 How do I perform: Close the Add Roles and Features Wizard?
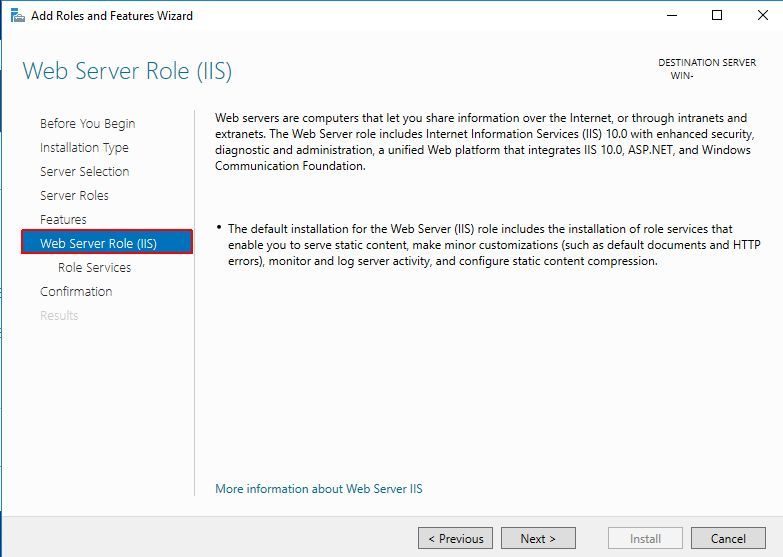pos(761,16)
